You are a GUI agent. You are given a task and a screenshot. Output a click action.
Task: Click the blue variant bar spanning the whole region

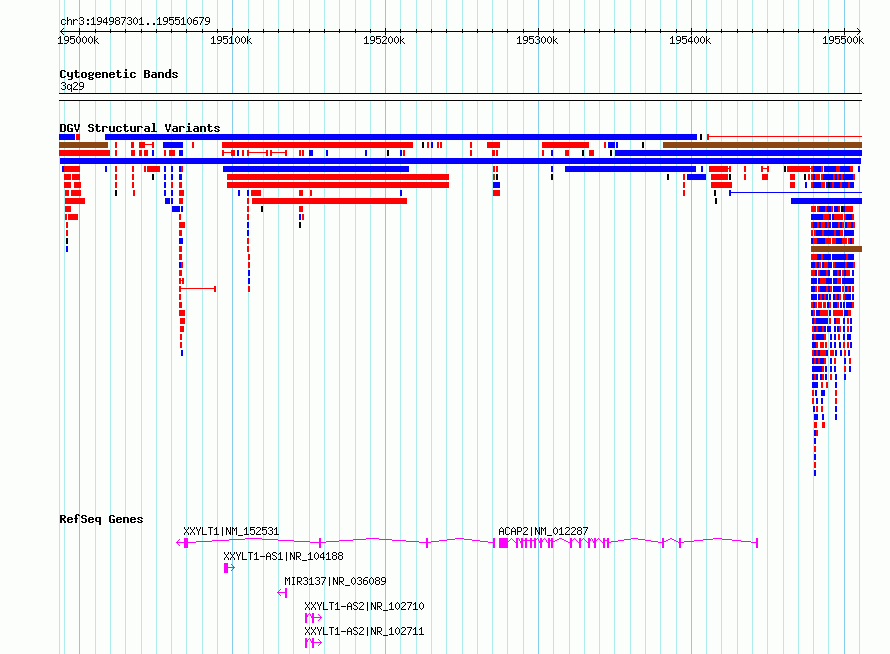coord(460,161)
